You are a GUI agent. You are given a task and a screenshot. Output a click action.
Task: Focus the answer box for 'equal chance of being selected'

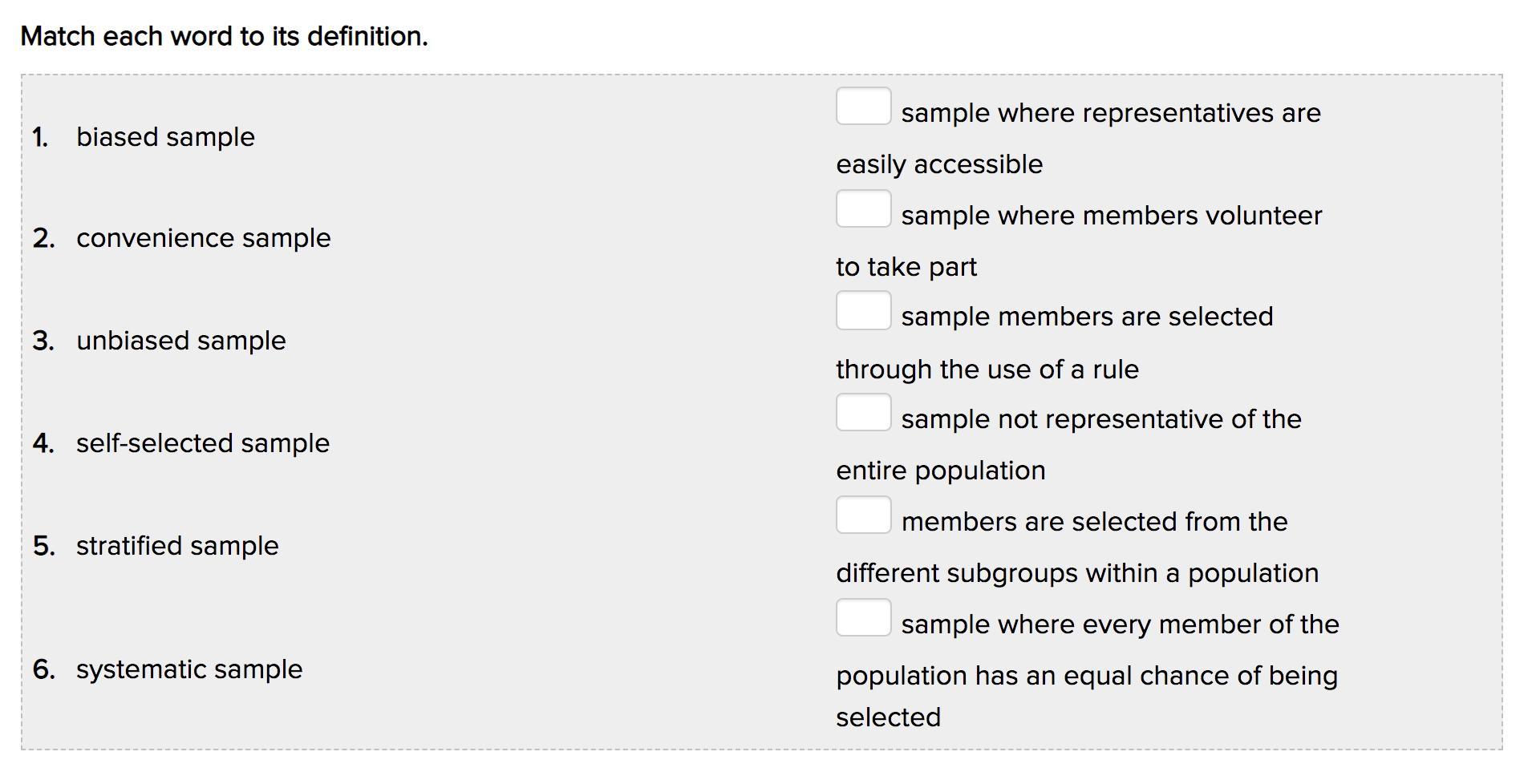pos(863,617)
